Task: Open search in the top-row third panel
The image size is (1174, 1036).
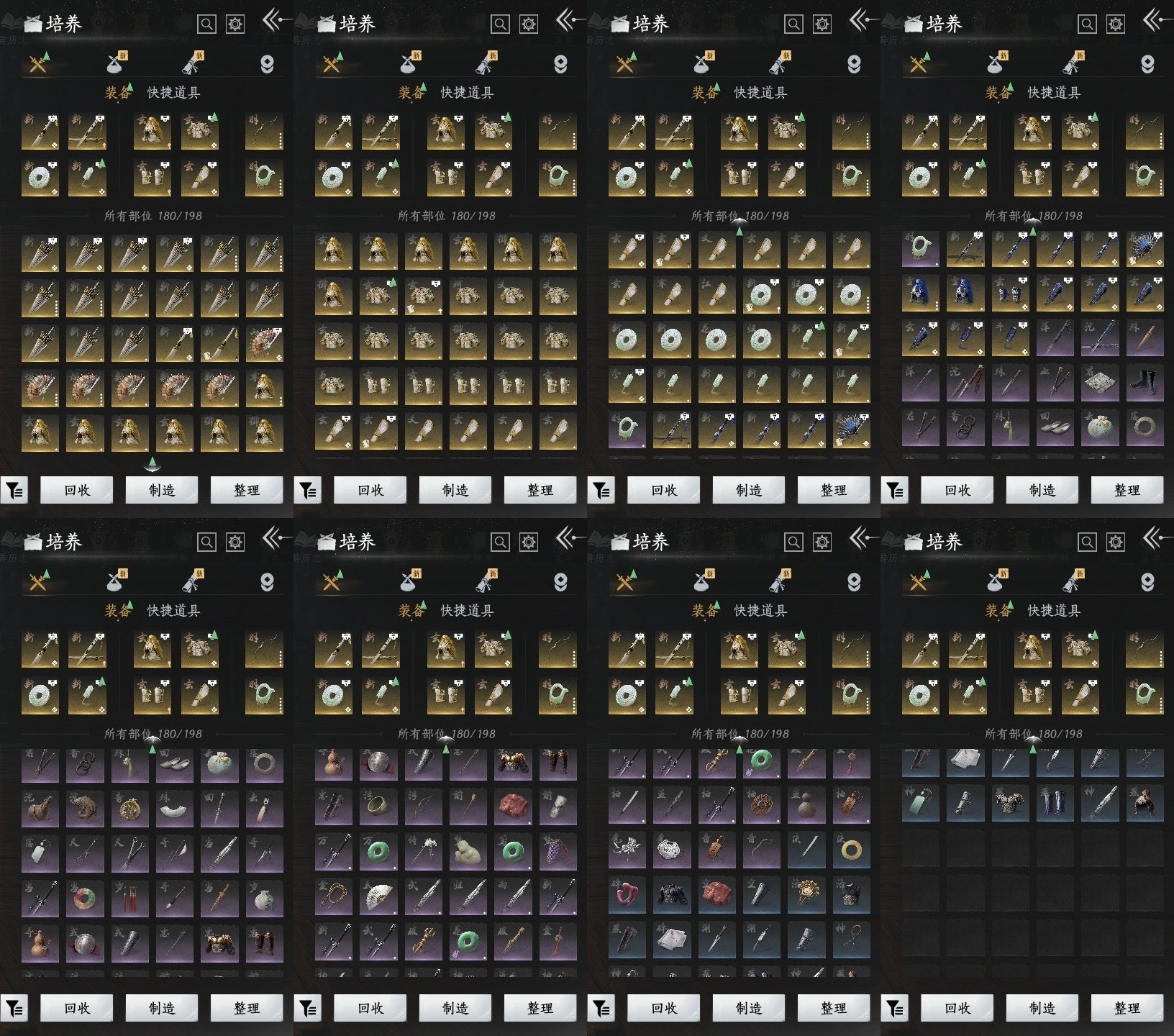Action: (793, 24)
